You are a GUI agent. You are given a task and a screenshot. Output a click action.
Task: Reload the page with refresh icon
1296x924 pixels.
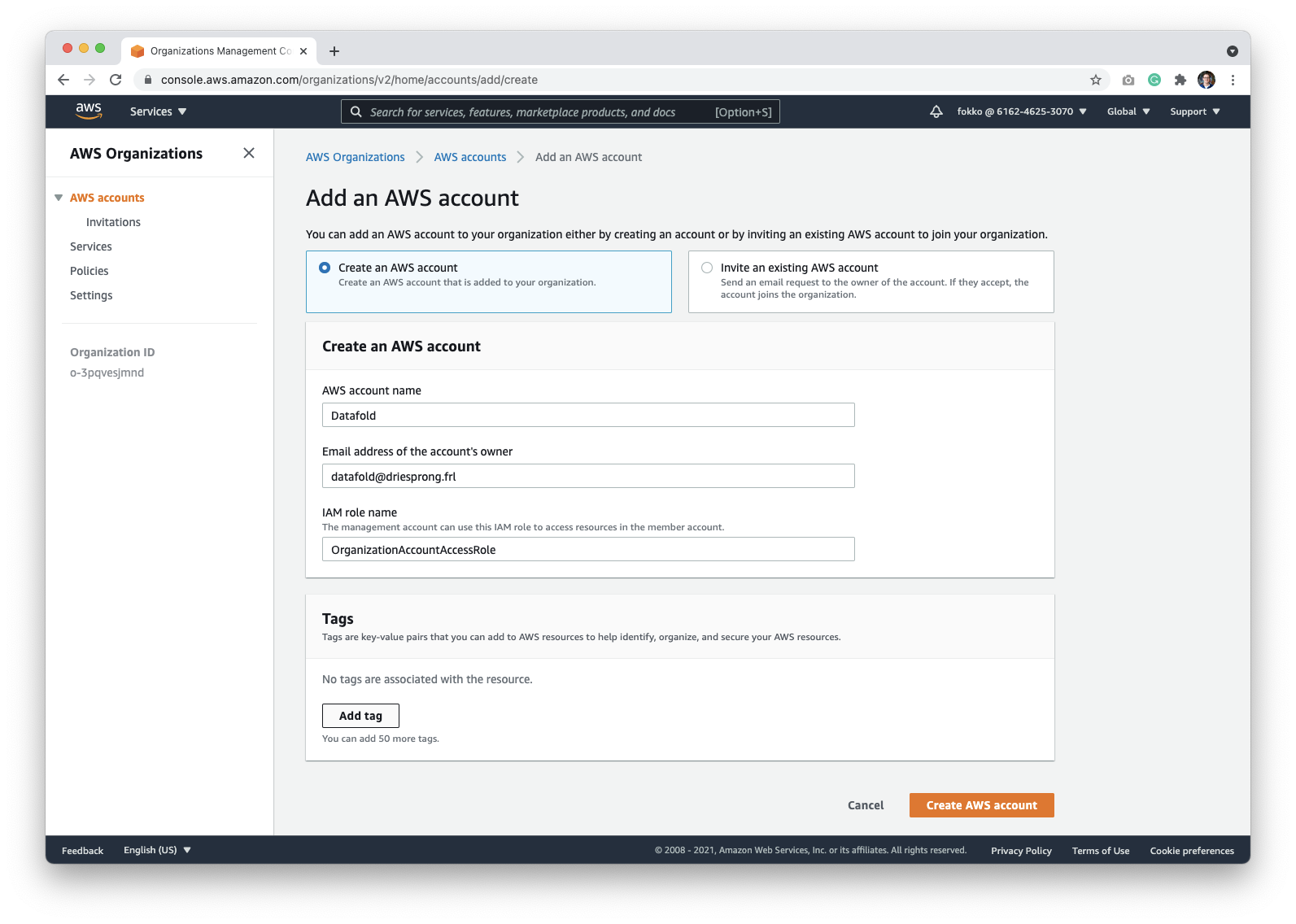point(116,80)
